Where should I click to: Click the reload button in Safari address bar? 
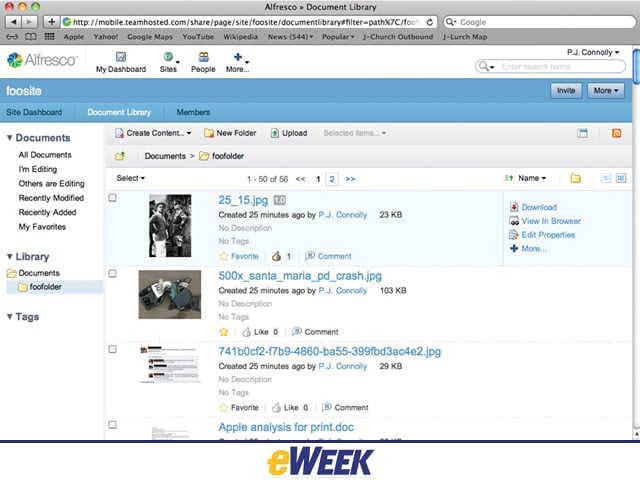[x=430, y=22]
